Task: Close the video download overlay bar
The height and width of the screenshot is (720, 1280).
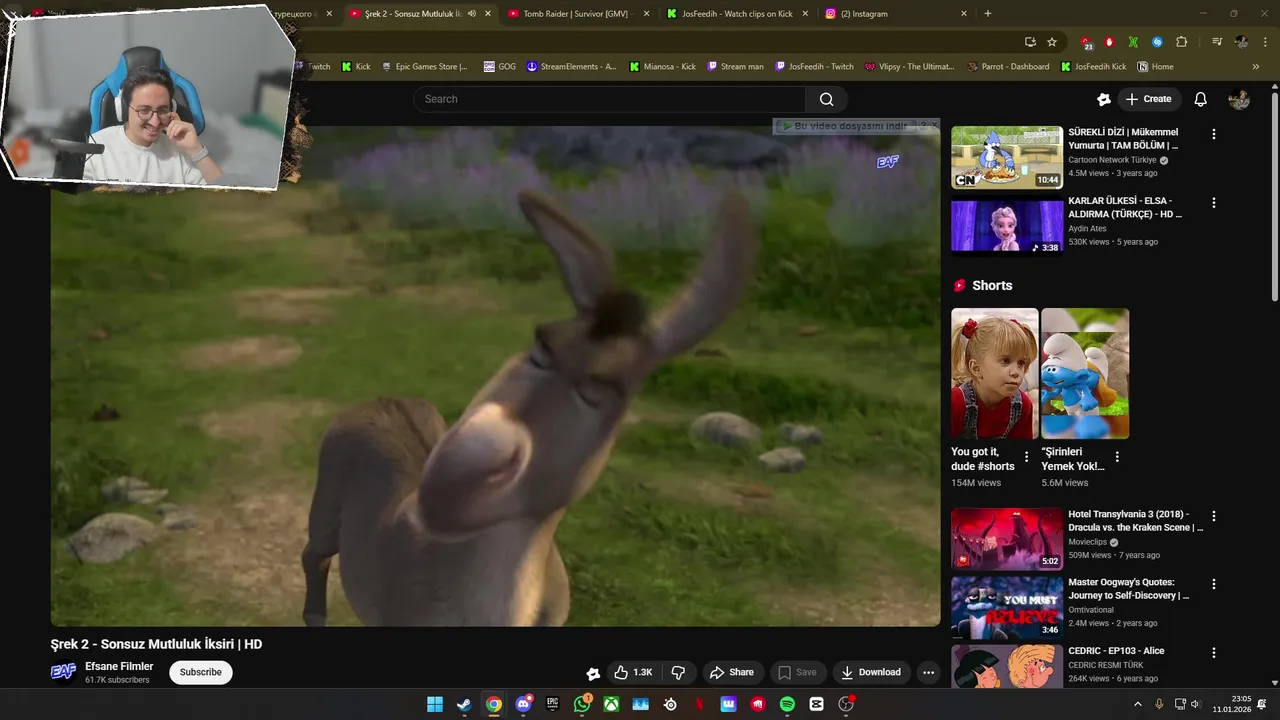Action: pyautogui.click(x=934, y=126)
